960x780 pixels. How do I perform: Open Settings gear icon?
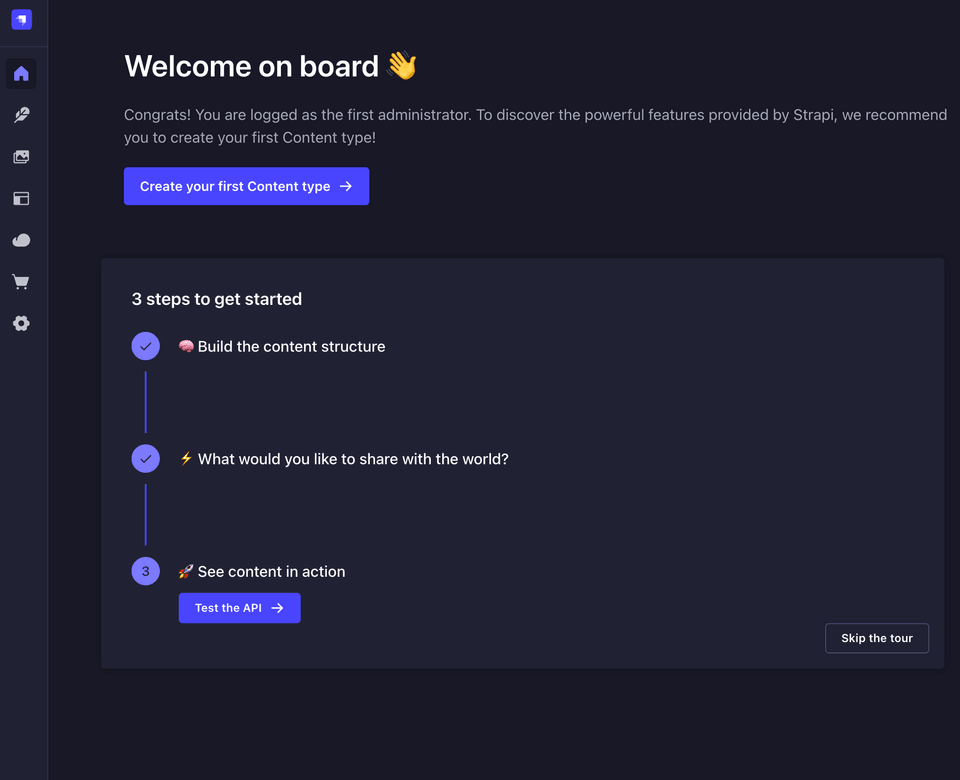pos(21,324)
